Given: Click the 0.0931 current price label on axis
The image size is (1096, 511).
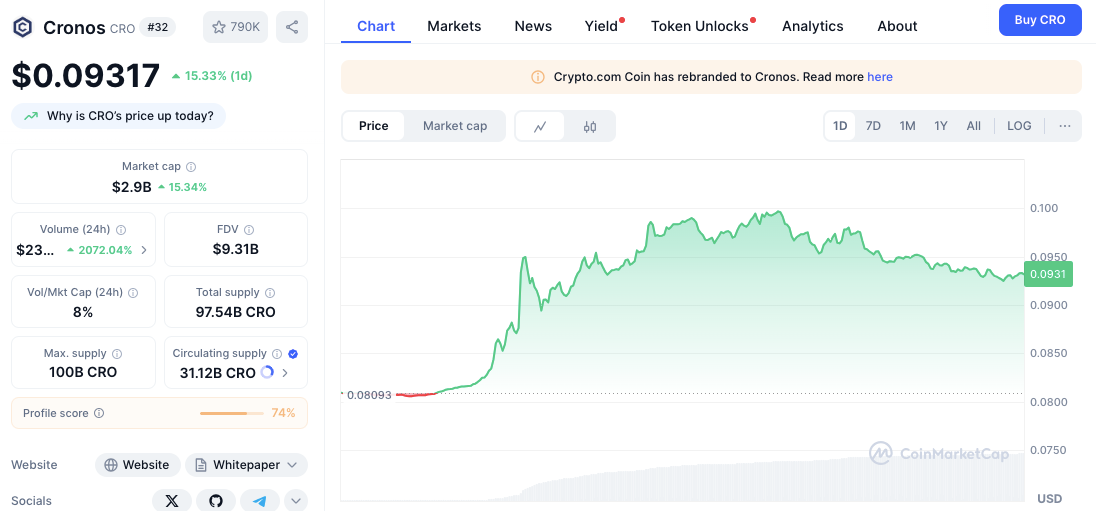Looking at the screenshot, I should point(1048,274).
